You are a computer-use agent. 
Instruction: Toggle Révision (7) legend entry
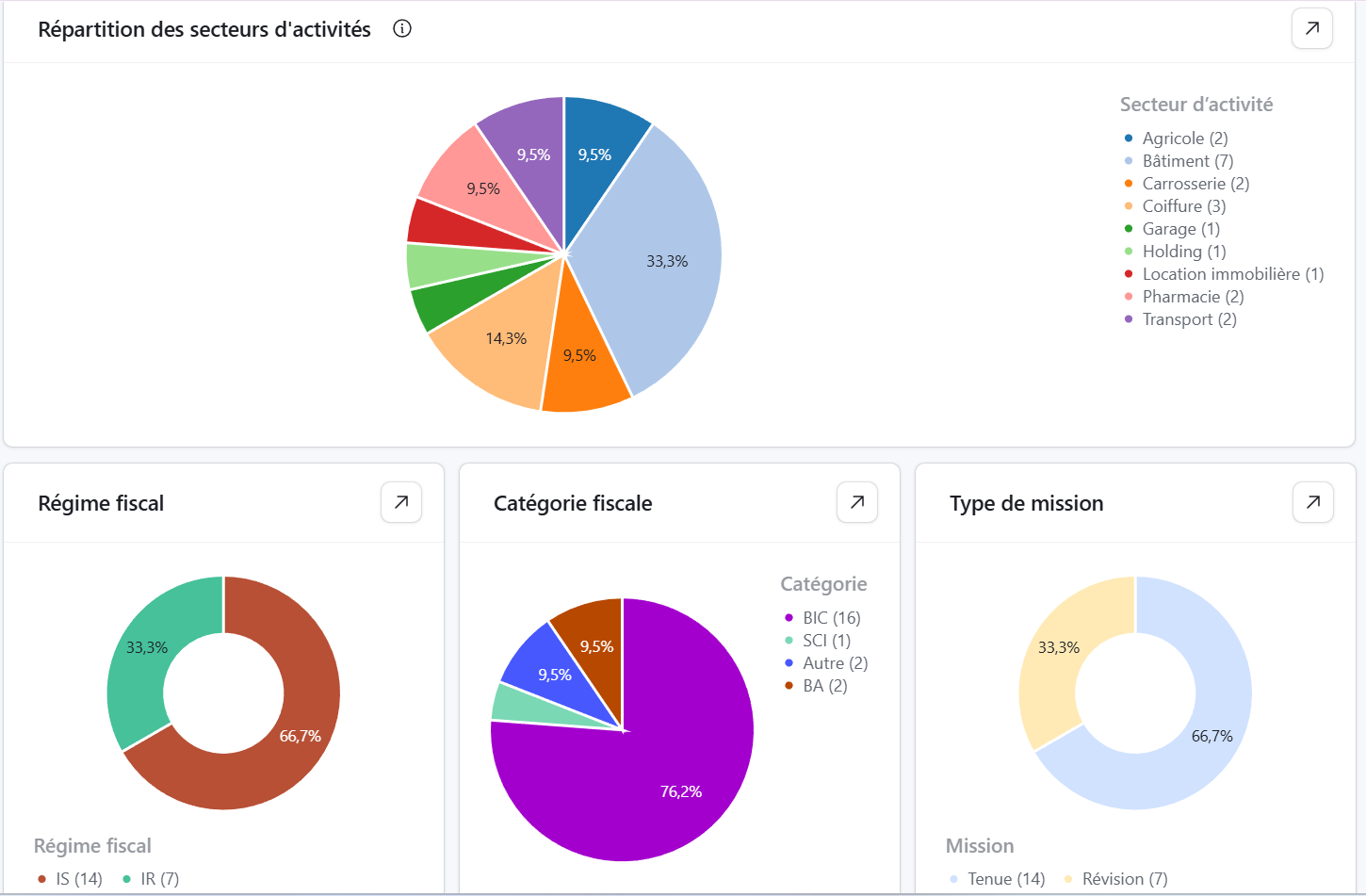pos(1116,879)
